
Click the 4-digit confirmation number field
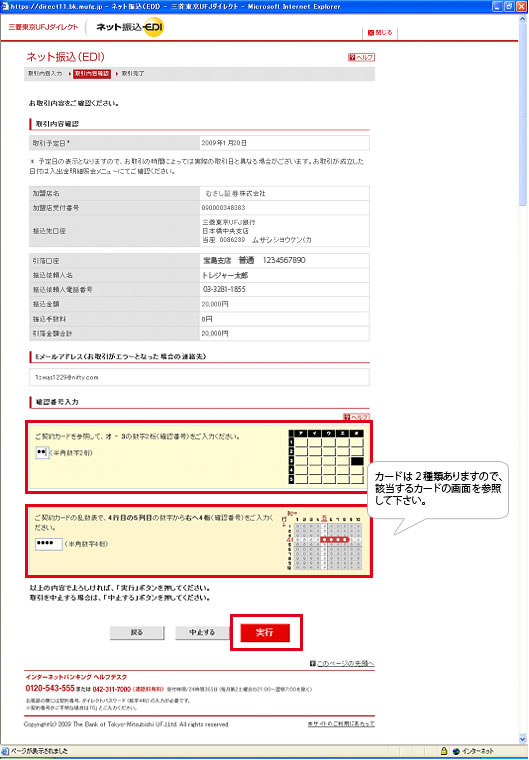pyautogui.click(x=48, y=544)
